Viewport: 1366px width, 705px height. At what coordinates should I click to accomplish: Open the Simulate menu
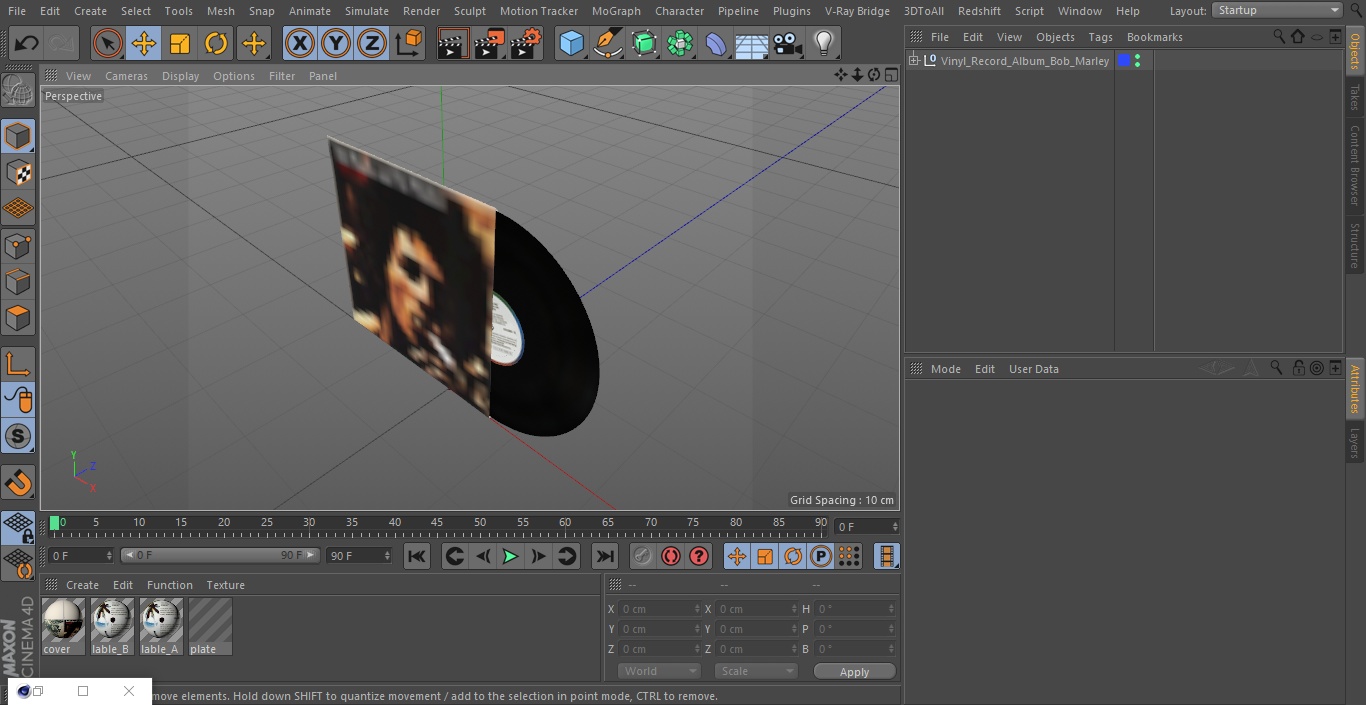click(366, 11)
